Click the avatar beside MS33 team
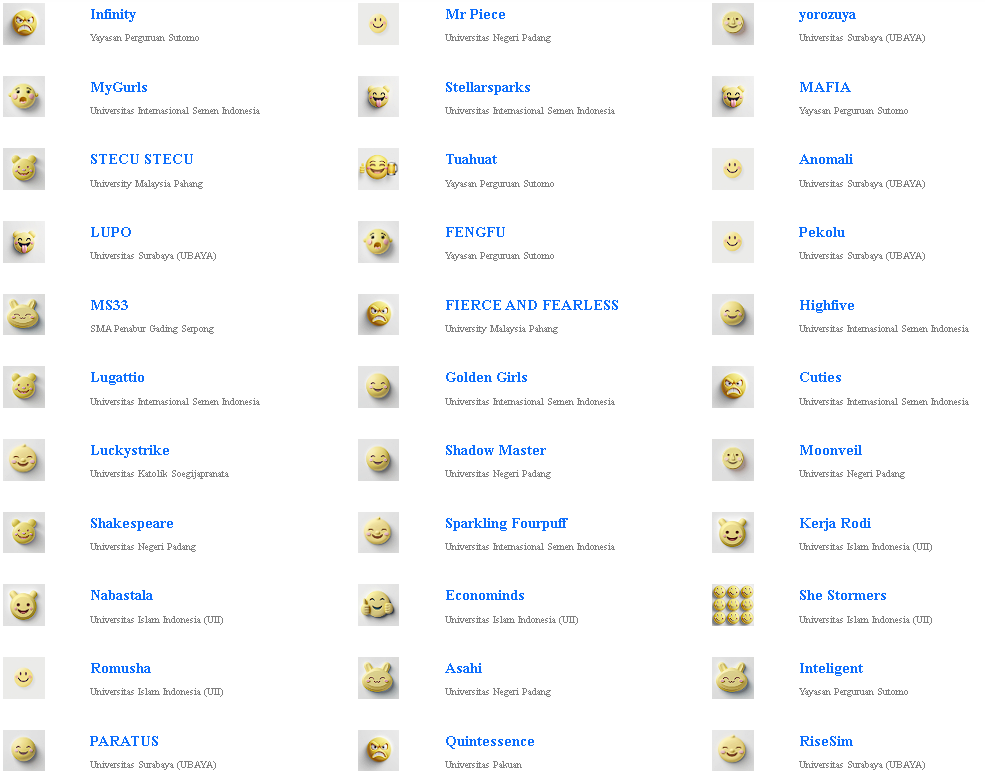 24,314
